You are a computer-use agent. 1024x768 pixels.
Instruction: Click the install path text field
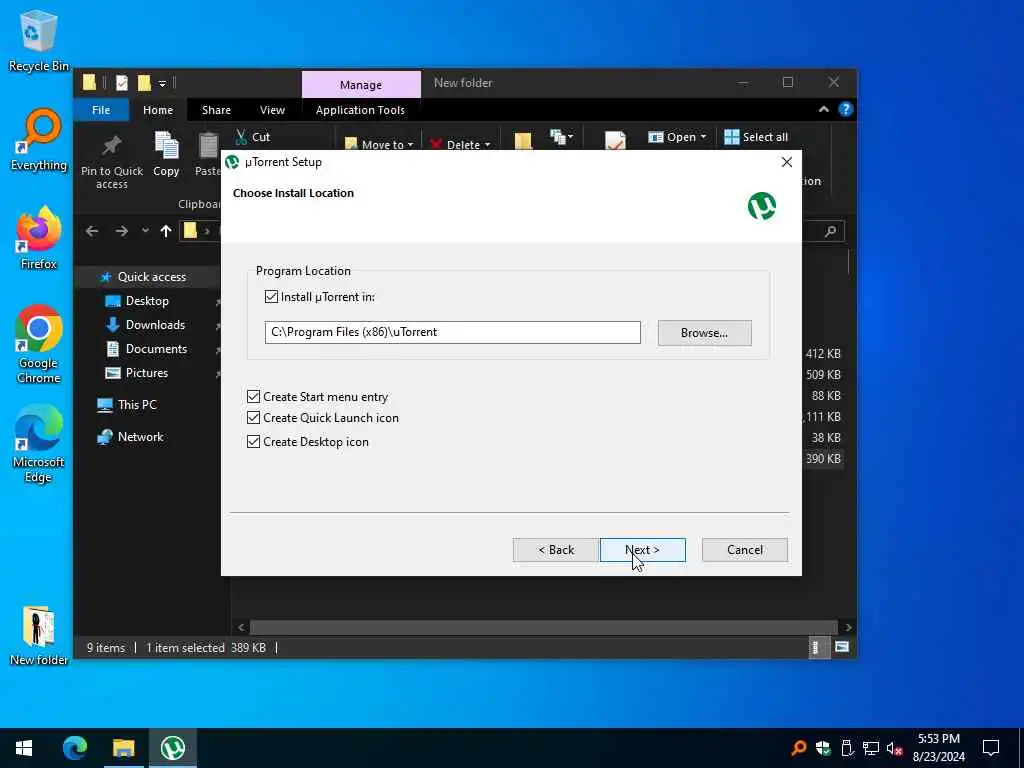[453, 332]
